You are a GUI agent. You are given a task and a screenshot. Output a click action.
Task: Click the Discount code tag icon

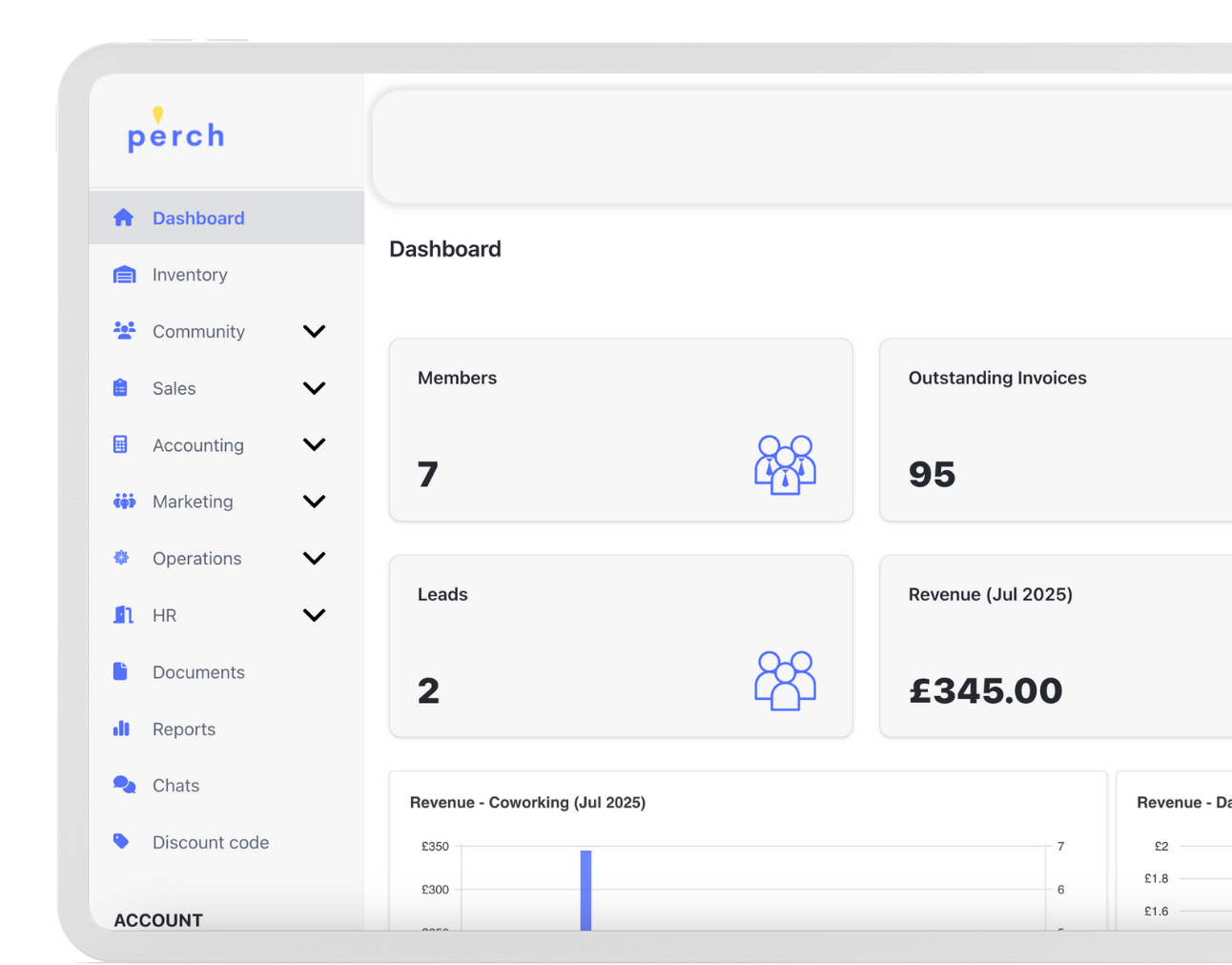coord(121,841)
